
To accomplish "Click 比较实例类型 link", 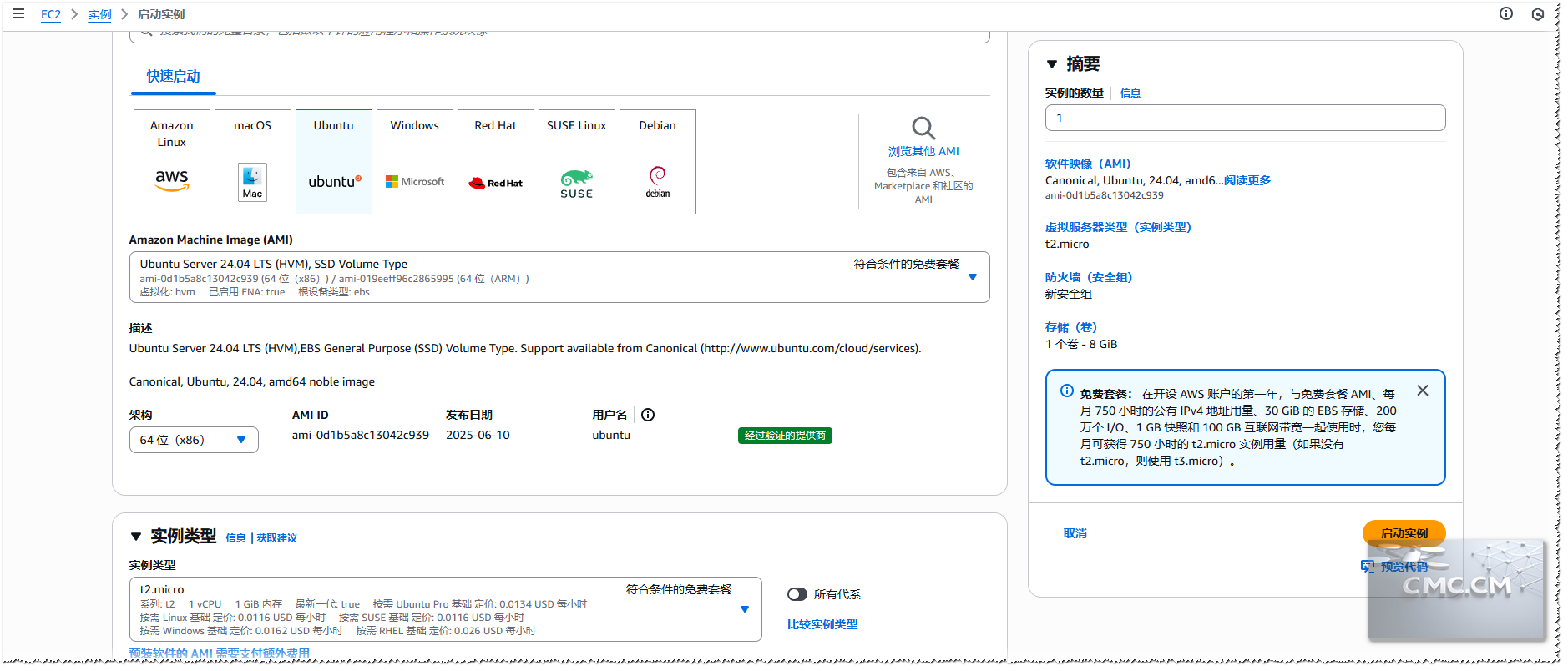I will (822, 624).
